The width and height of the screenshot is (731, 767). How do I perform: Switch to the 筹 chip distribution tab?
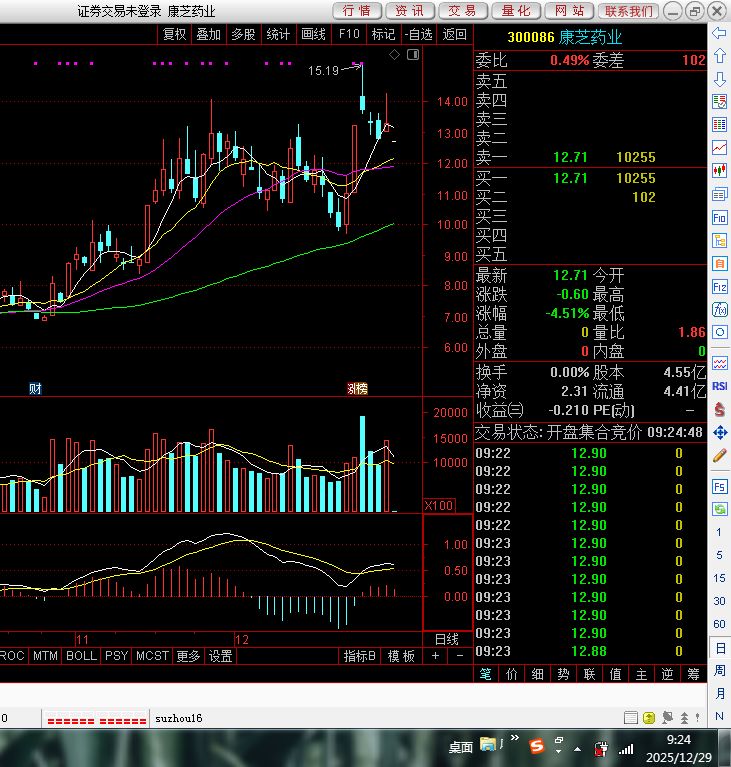point(693,674)
